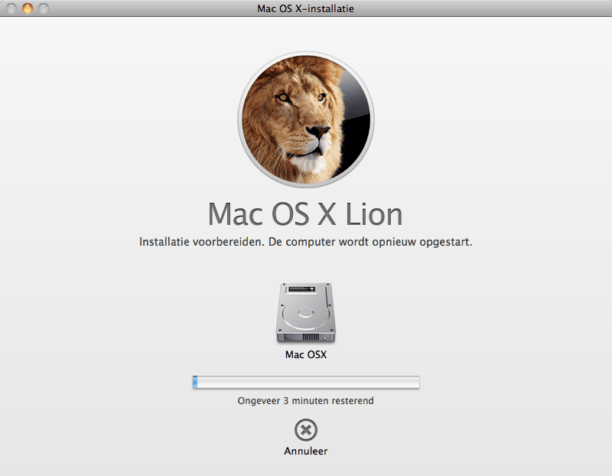This screenshot has width=612, height=476.
Task: Click the 'Mac OS X-installatie' window title
Action: tap(306, 9)
